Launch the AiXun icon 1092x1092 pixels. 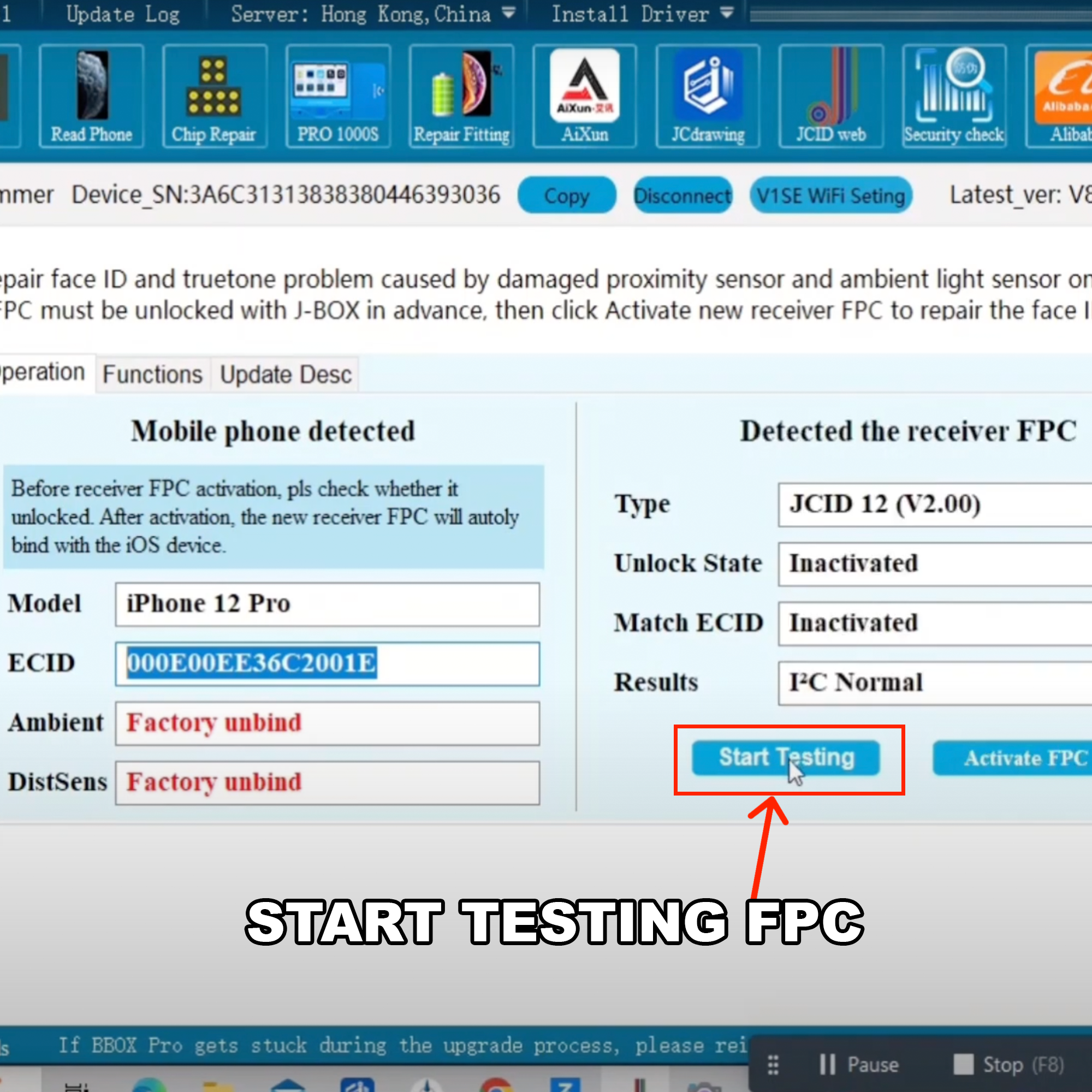[584, 96]
